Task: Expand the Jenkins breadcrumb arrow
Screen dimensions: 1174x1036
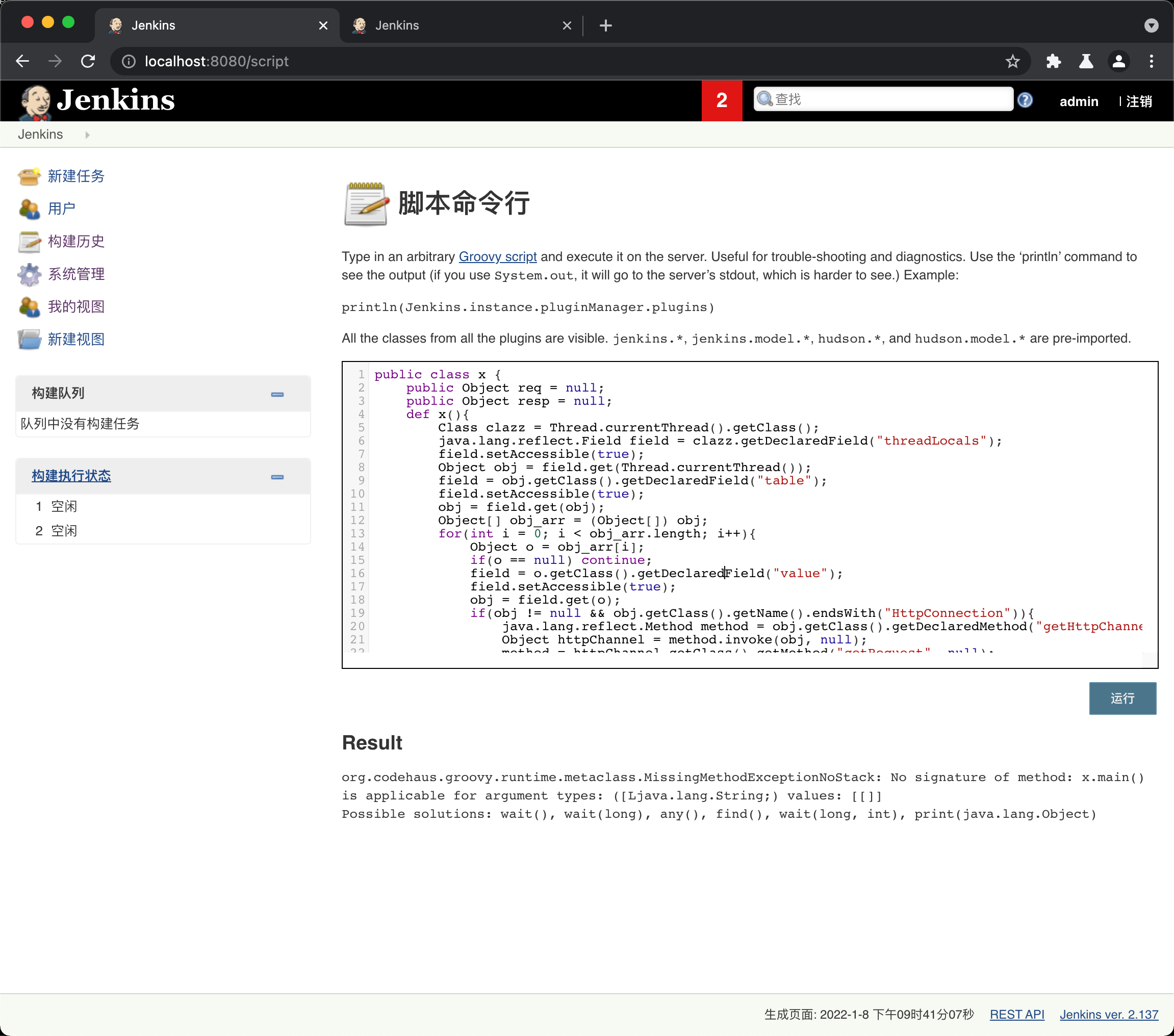Action: pyautogui.click(x=87, y=135)
